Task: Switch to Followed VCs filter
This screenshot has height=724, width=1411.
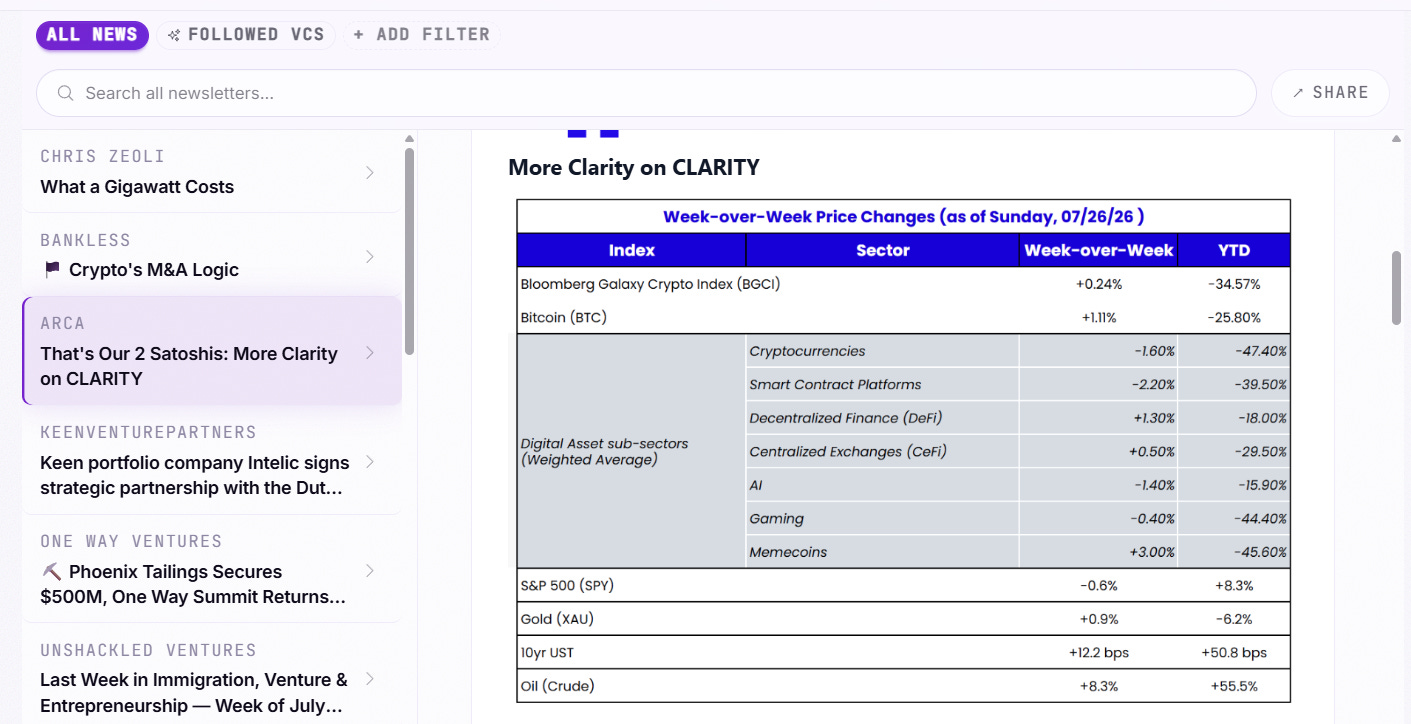Action: [246, 35]
